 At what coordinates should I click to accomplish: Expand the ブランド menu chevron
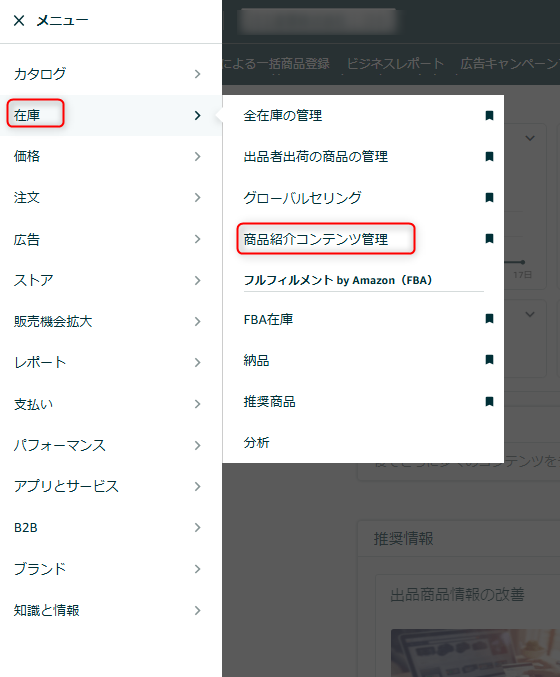click(197, 569)
